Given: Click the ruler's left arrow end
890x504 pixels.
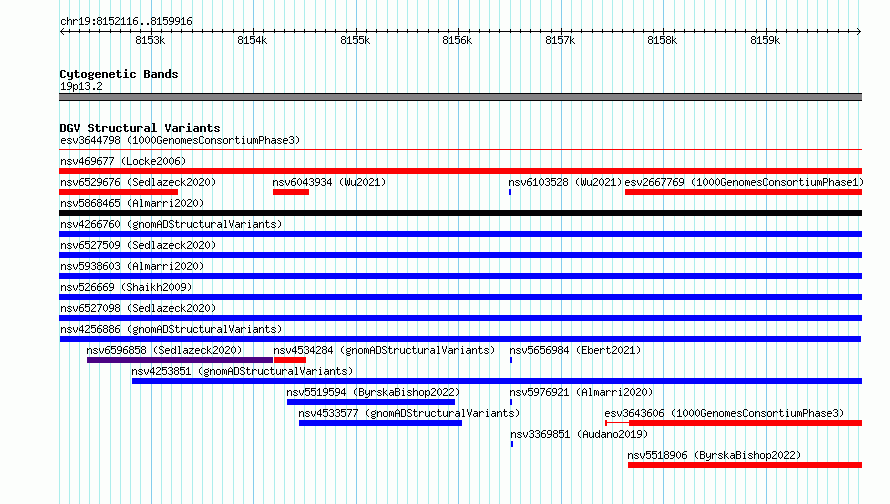Looking at the screenshot, I should tap(62, 31).
